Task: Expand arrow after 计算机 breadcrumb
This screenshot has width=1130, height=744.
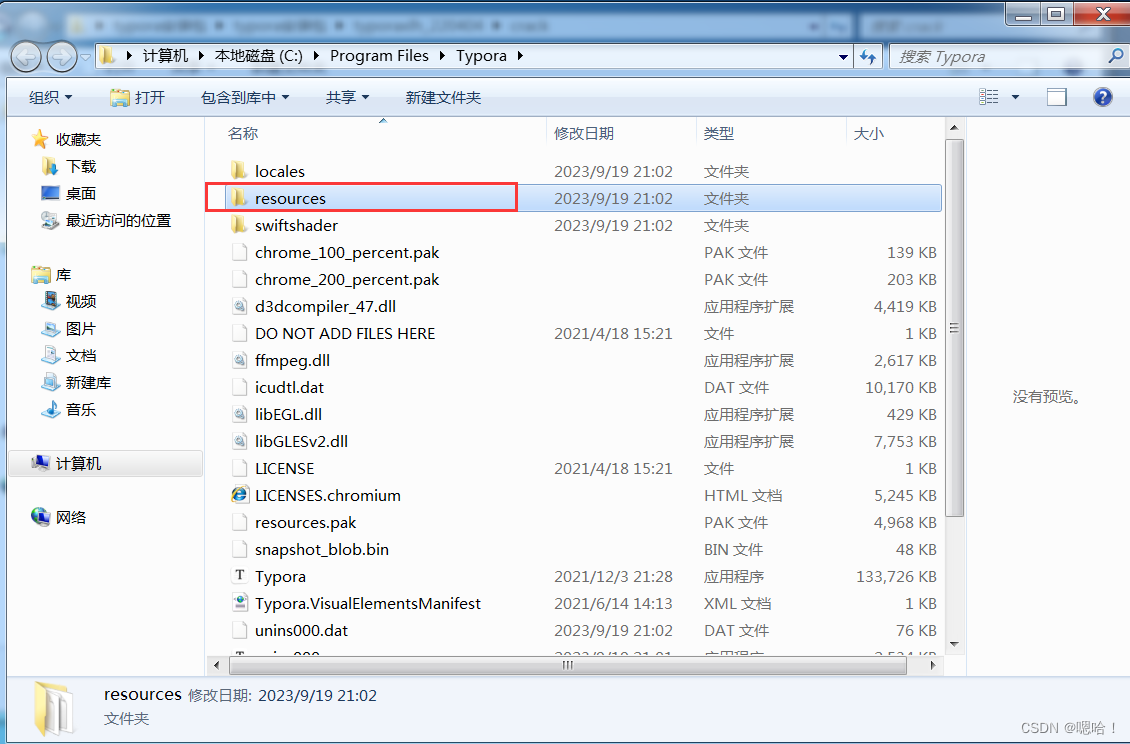Action: click(200, 56)
